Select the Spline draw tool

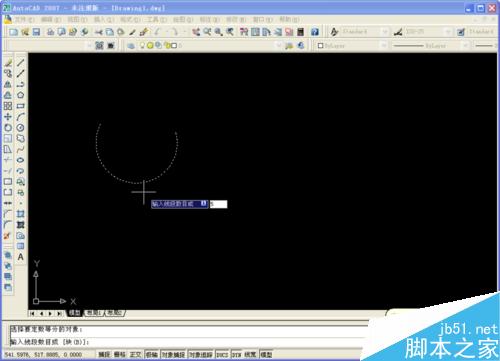coord(21,149)
